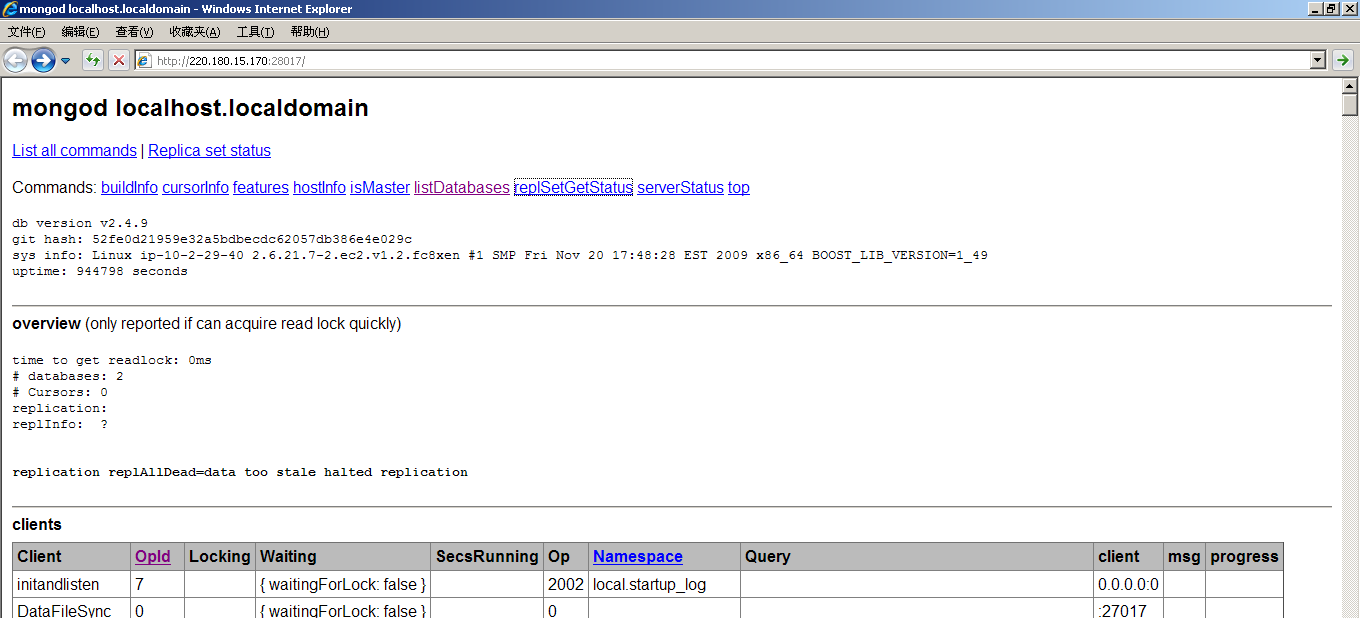Click the green Go arrow button

1343,61
